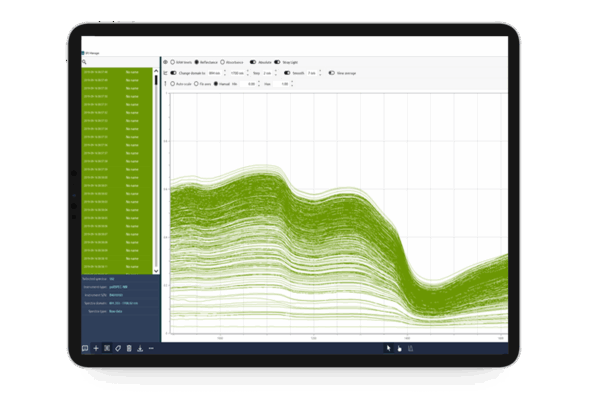Viewport: 600px width, 400px height.
Task: Click the plus icon to add spectrum
Action: (x=96, y=348)
